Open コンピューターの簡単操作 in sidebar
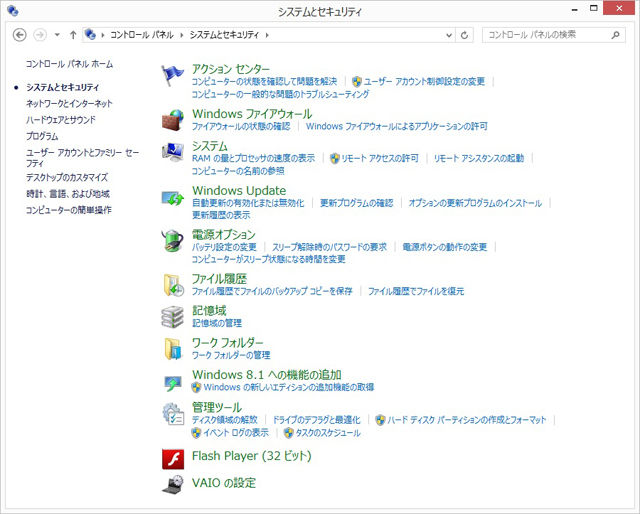 (x=69, y=210)
